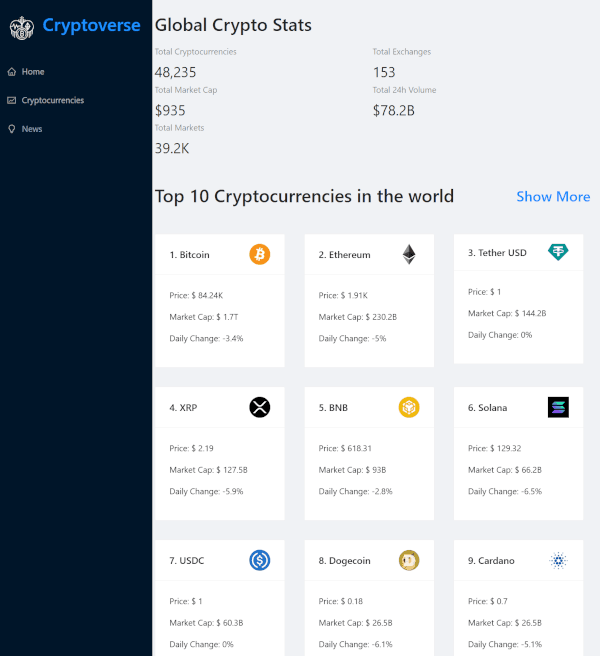Viewport: 600px width, 656px height.
Task: Open the 1. Bitcoin card title
Action: [x=190, y=255]
